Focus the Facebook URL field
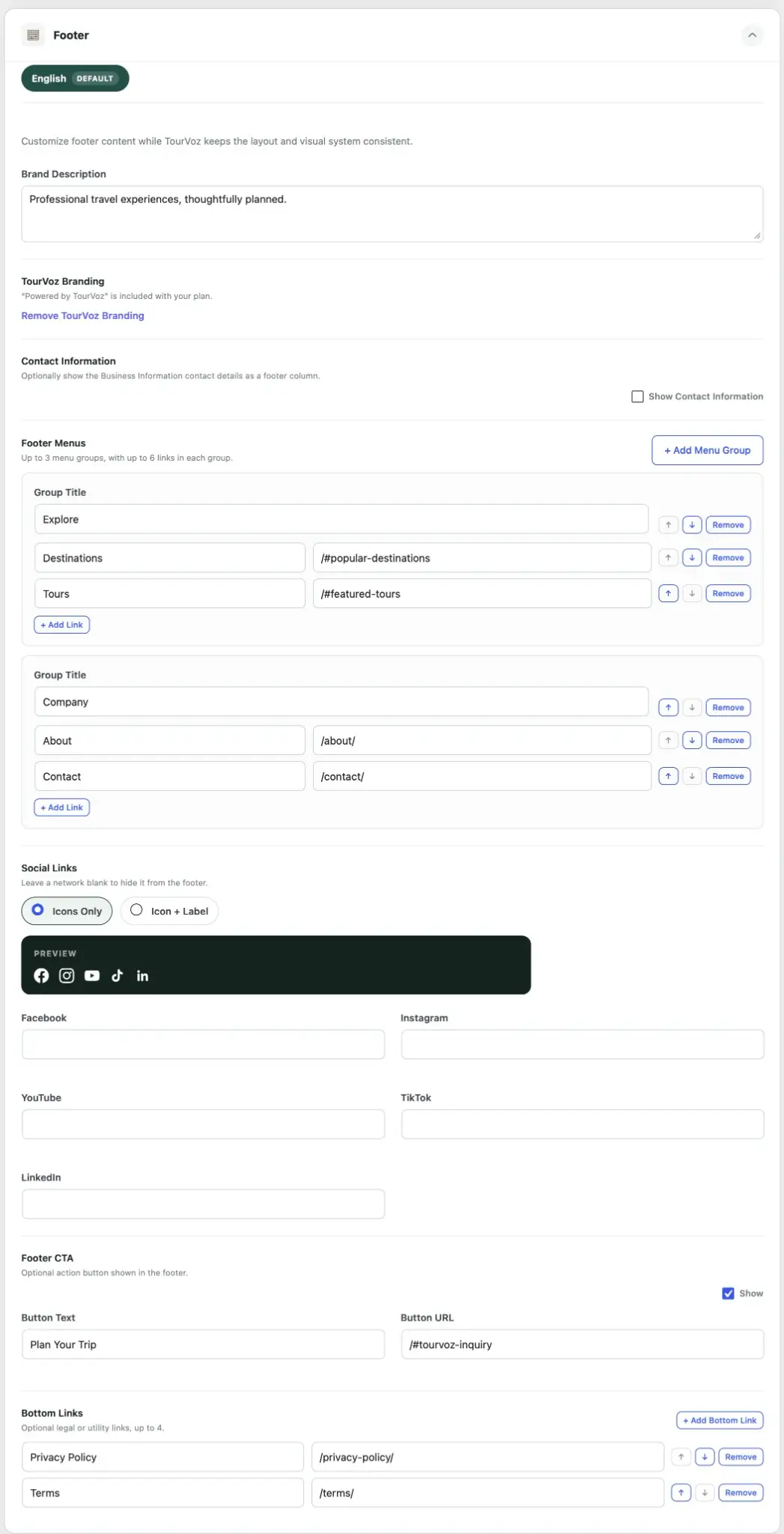Image resolution: width=784 pixels, height=1534 pixels. click(x=203, y=1044)
